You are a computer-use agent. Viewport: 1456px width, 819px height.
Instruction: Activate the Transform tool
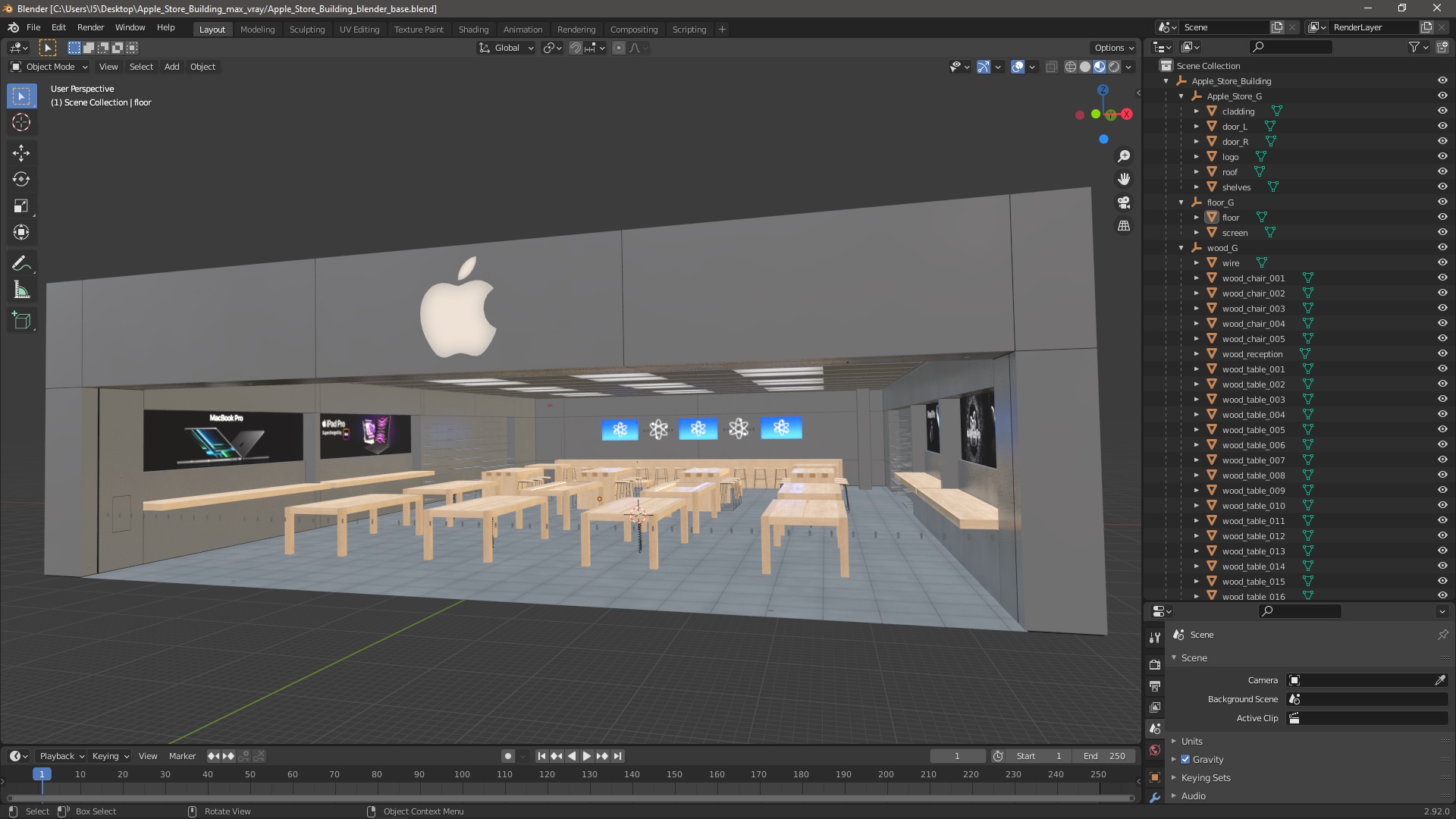pyautogui.click(x=21, y=232)
